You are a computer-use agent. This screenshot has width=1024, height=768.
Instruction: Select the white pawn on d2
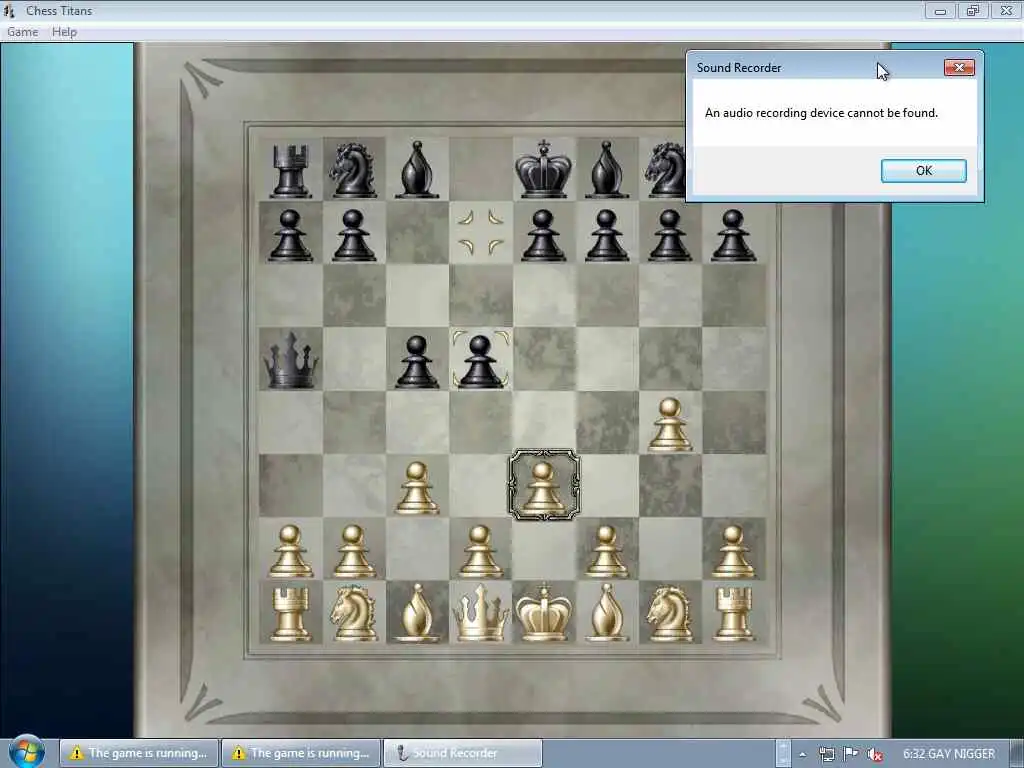[480, 552]
